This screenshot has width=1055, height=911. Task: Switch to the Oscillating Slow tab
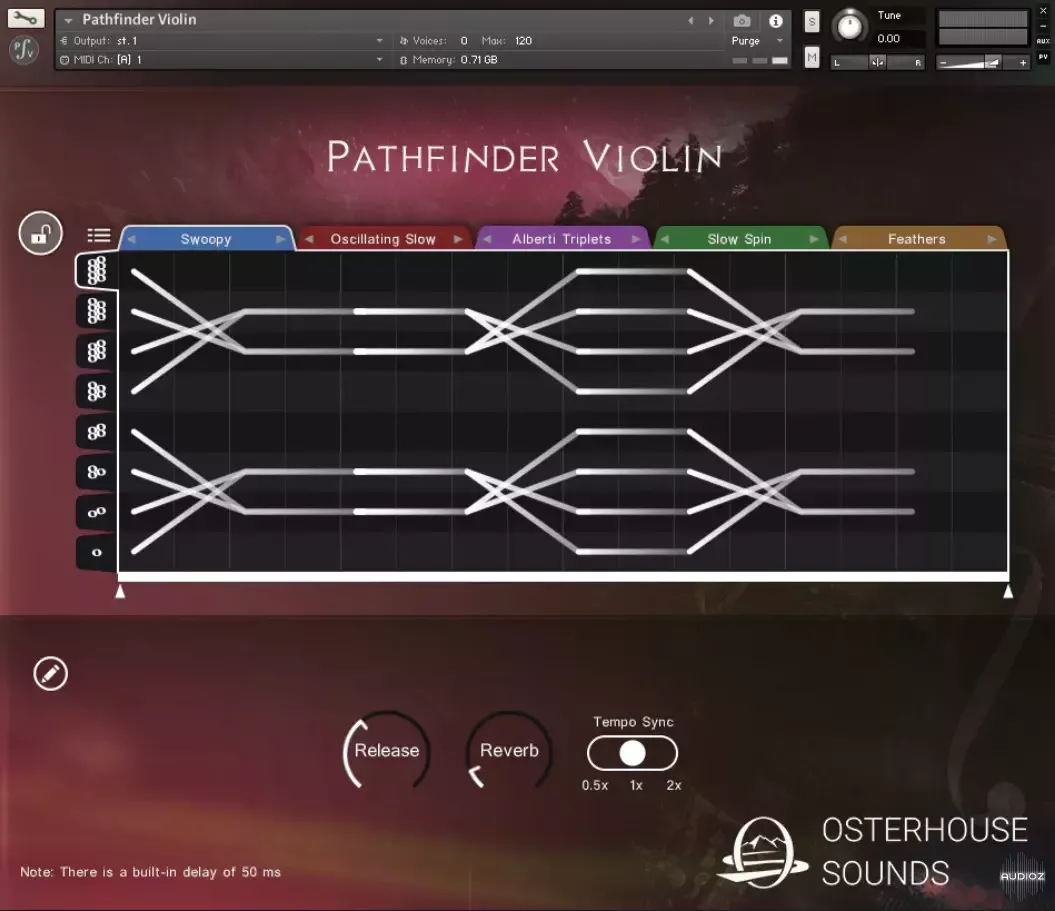click(383, 240)
